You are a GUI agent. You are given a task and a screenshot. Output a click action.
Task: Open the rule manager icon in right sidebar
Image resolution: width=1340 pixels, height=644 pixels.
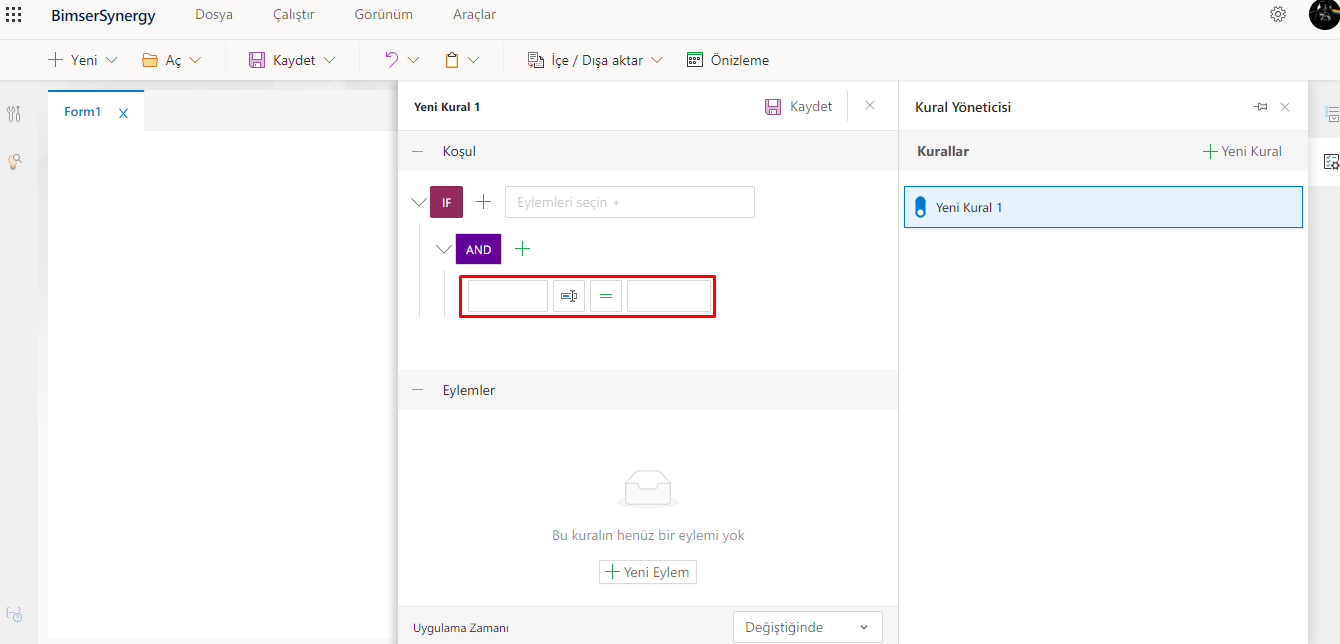[x=1331, y=162]
